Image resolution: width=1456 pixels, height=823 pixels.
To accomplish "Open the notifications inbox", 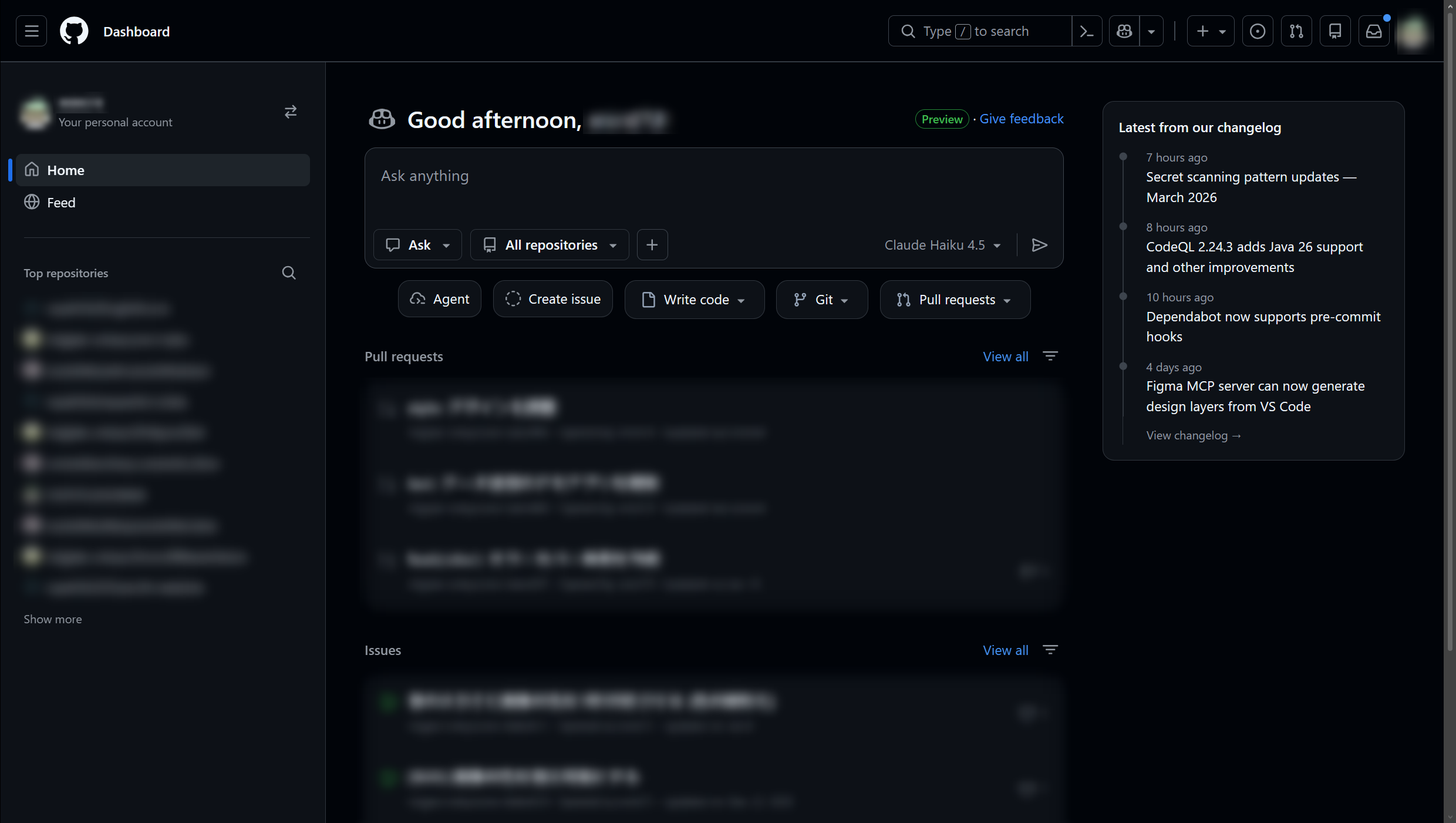I will coord(1374,31).
